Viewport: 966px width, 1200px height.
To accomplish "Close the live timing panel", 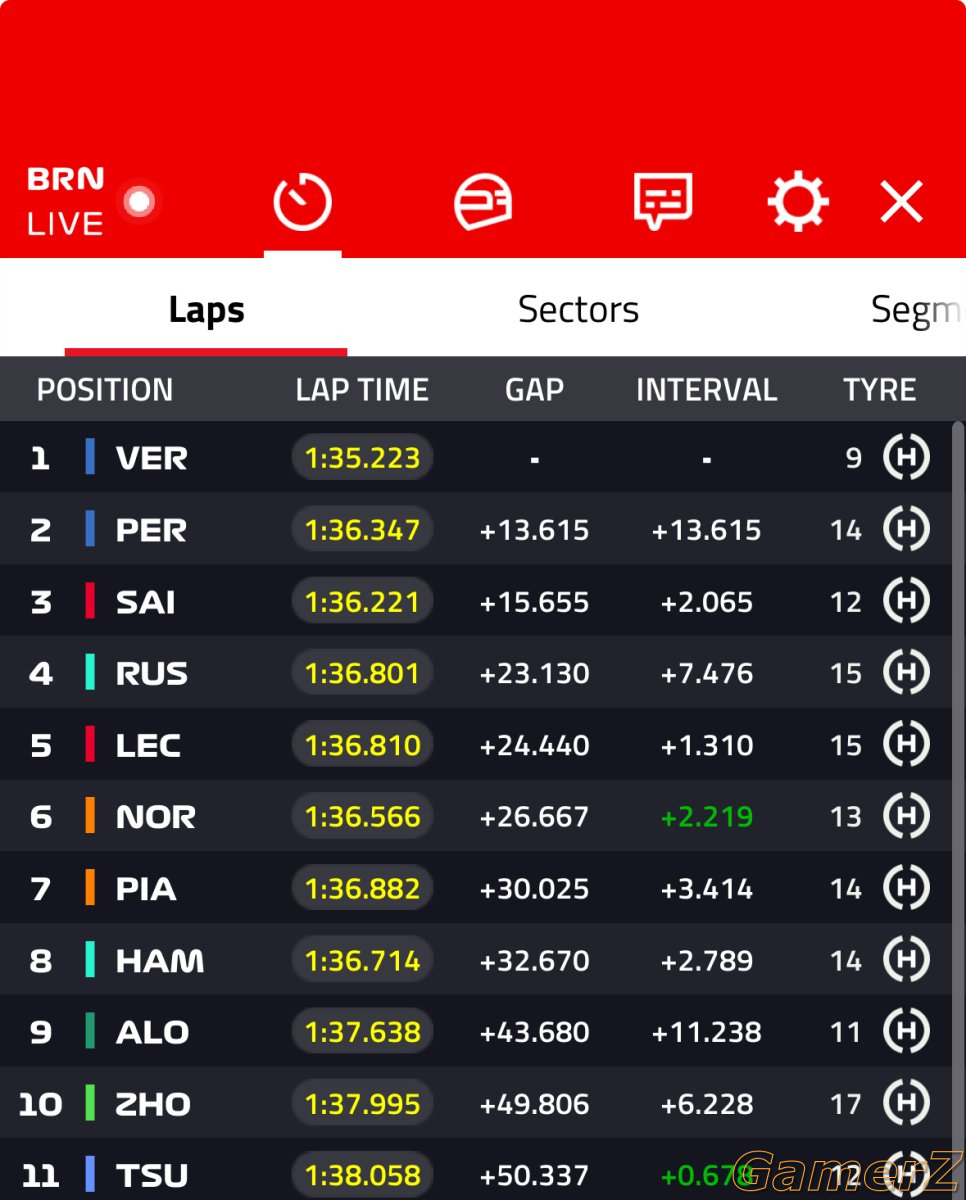I will tap(901, 202).
